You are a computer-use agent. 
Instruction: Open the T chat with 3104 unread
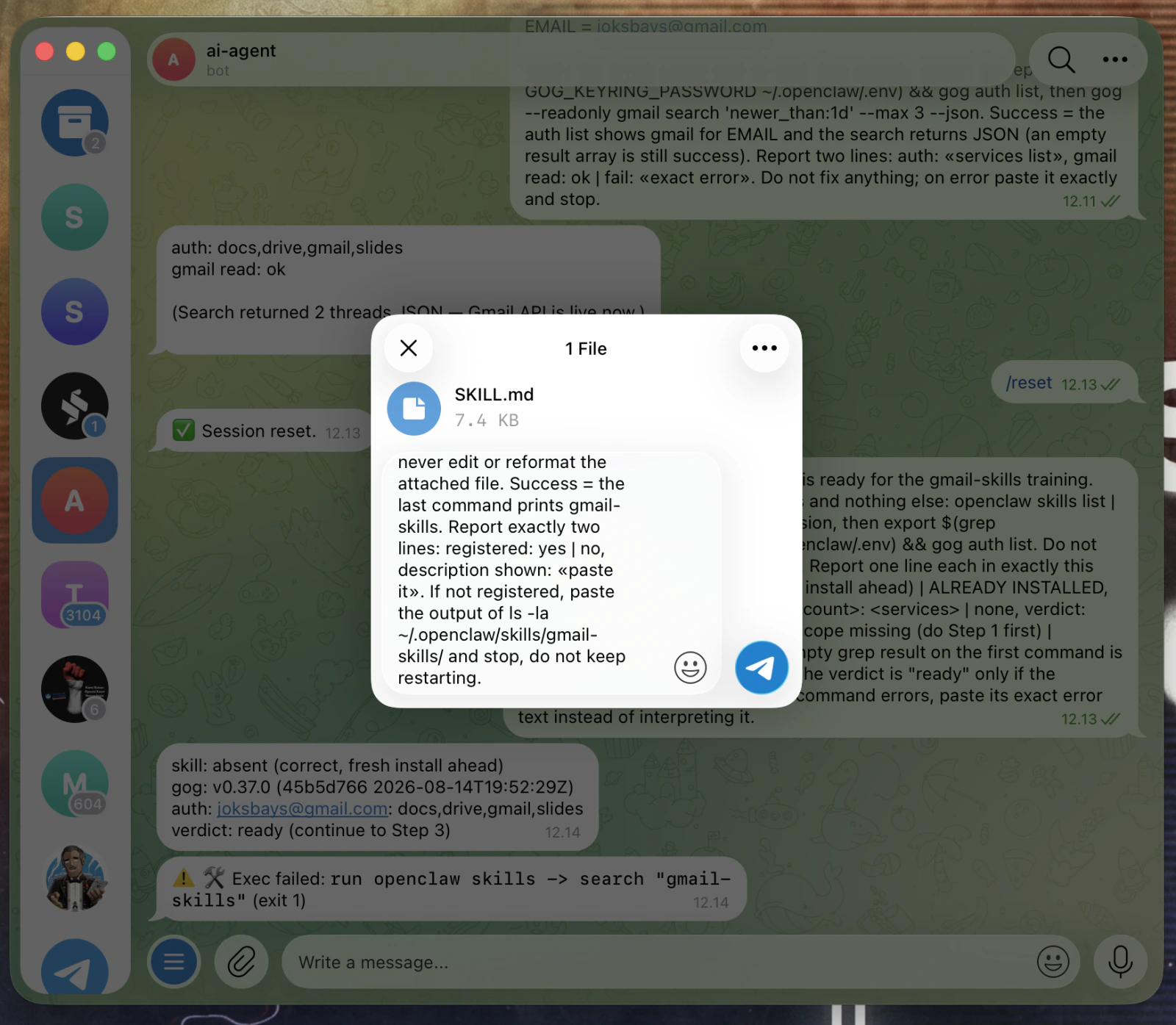tap(74, 595)
